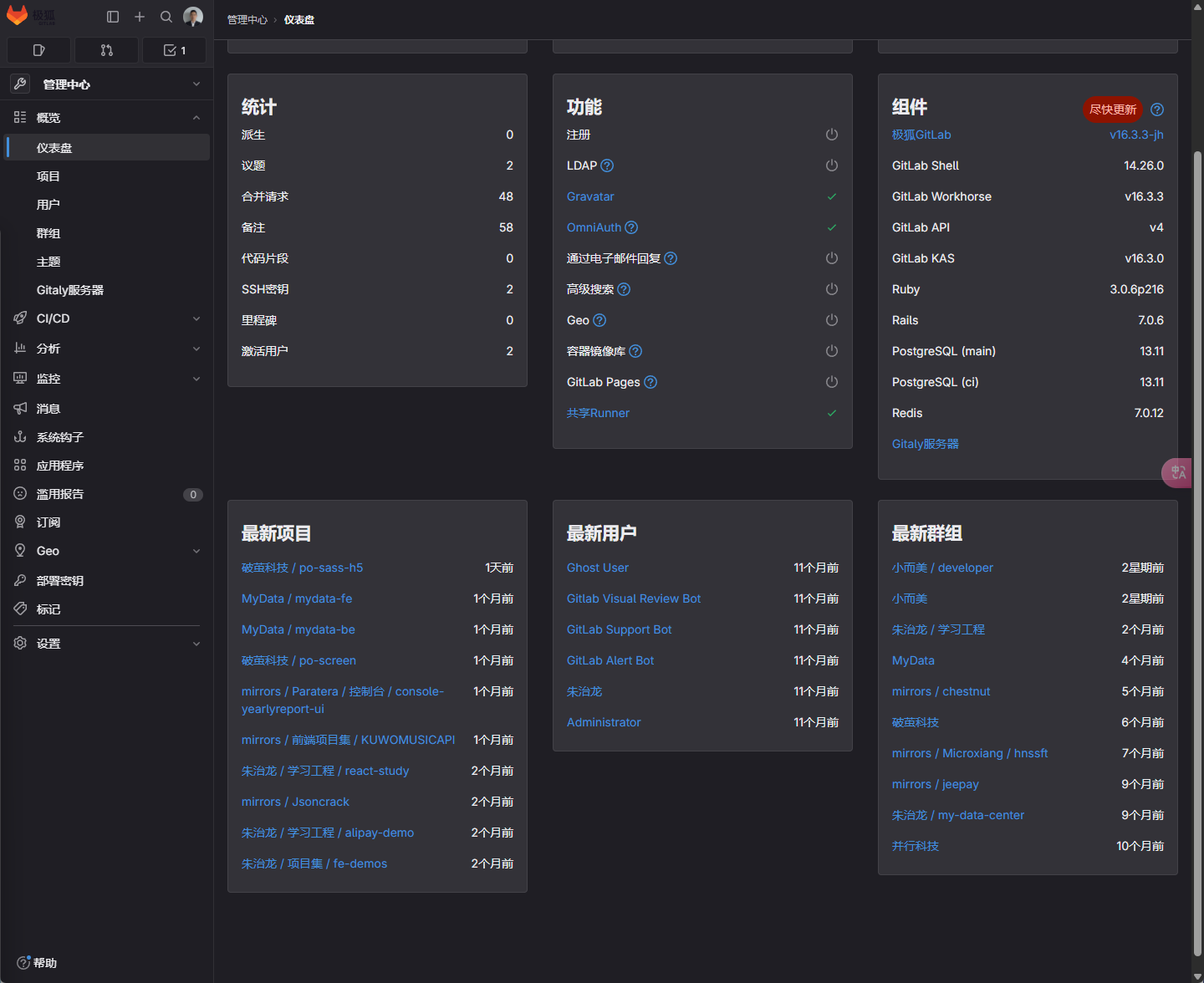Open assigned issues shortcut icon
The height and width of the screenshot is (983, 1204).
click(x=38, y=50)
